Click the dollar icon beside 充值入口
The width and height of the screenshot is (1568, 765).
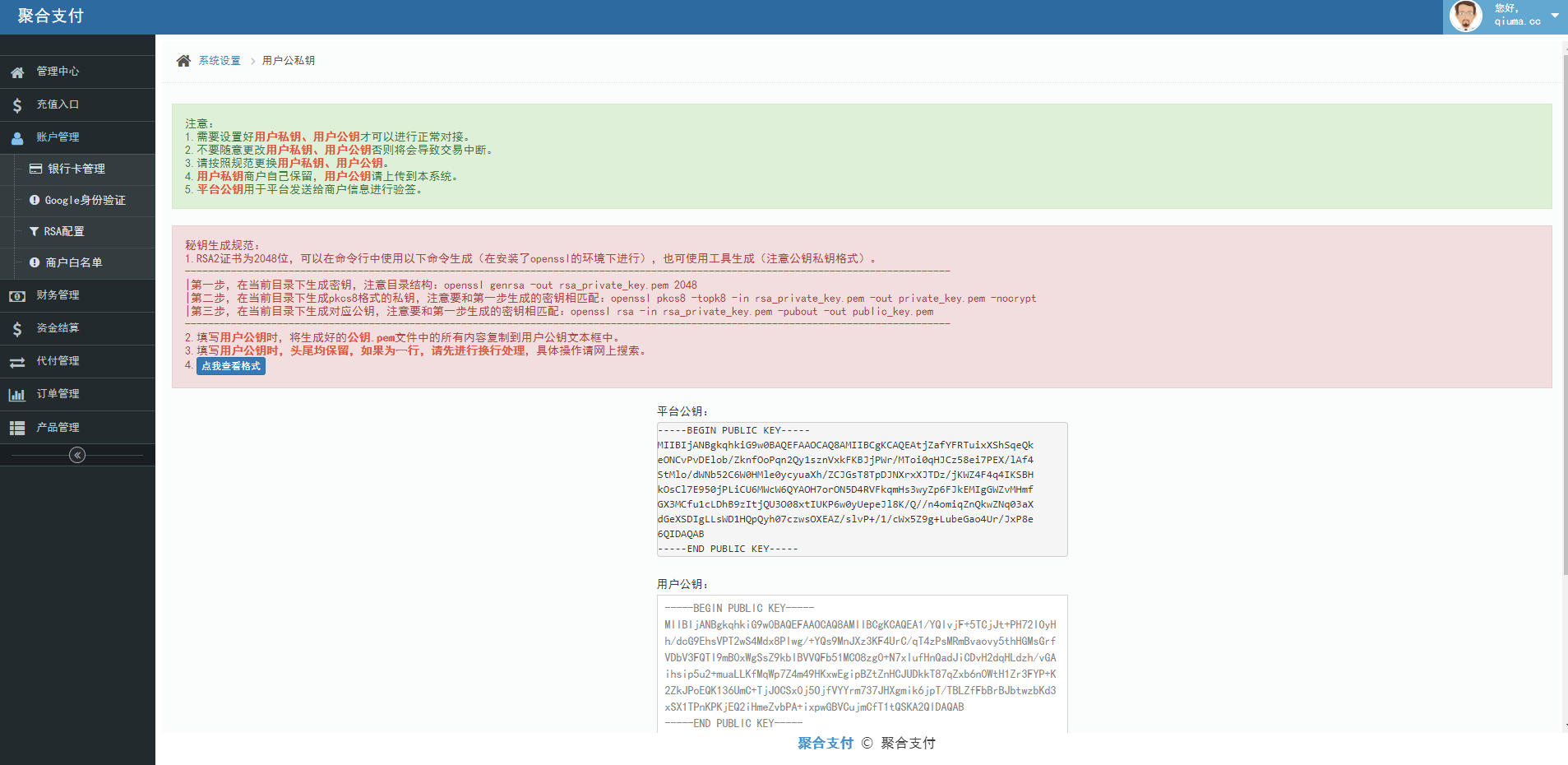(x=17, y=105)
